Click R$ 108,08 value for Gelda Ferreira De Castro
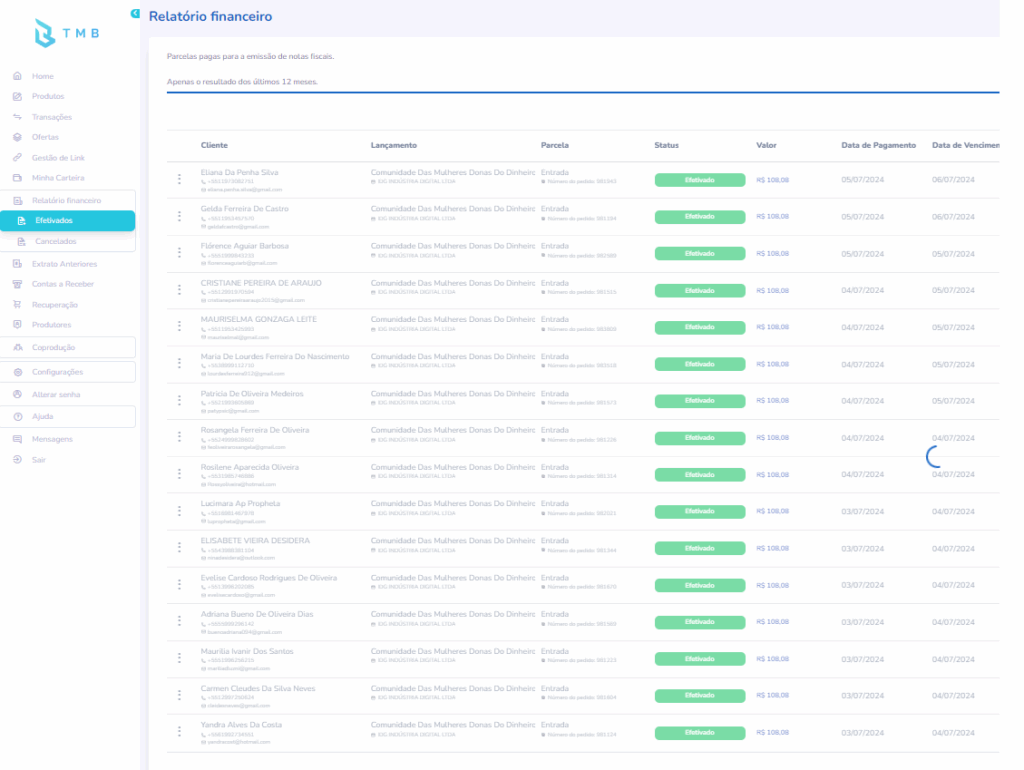 [773, 216]
